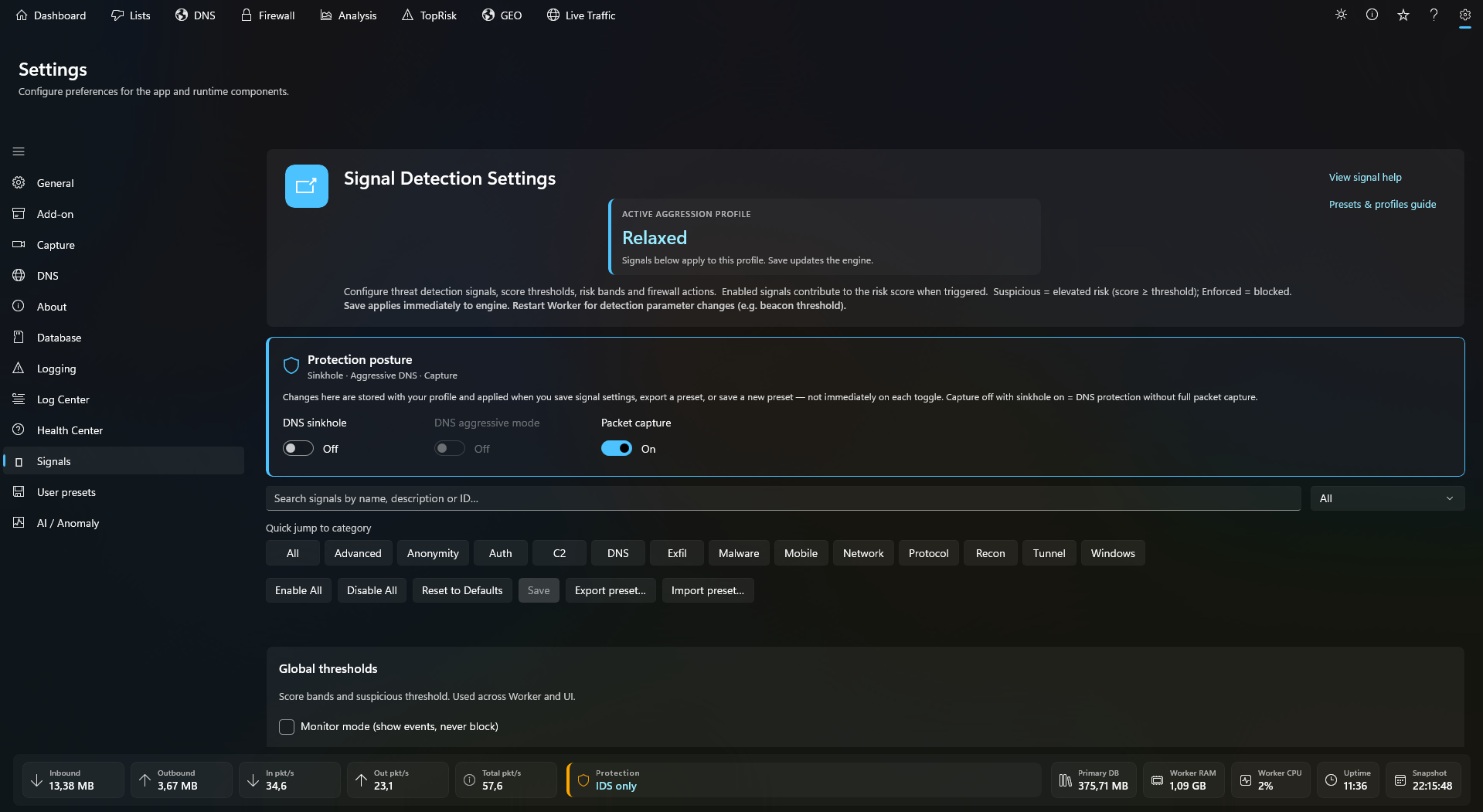Image resolution: width=1483 pixels, height=812 pixels.
Task: Open the Dashboard menu
Action: point(51,15)
